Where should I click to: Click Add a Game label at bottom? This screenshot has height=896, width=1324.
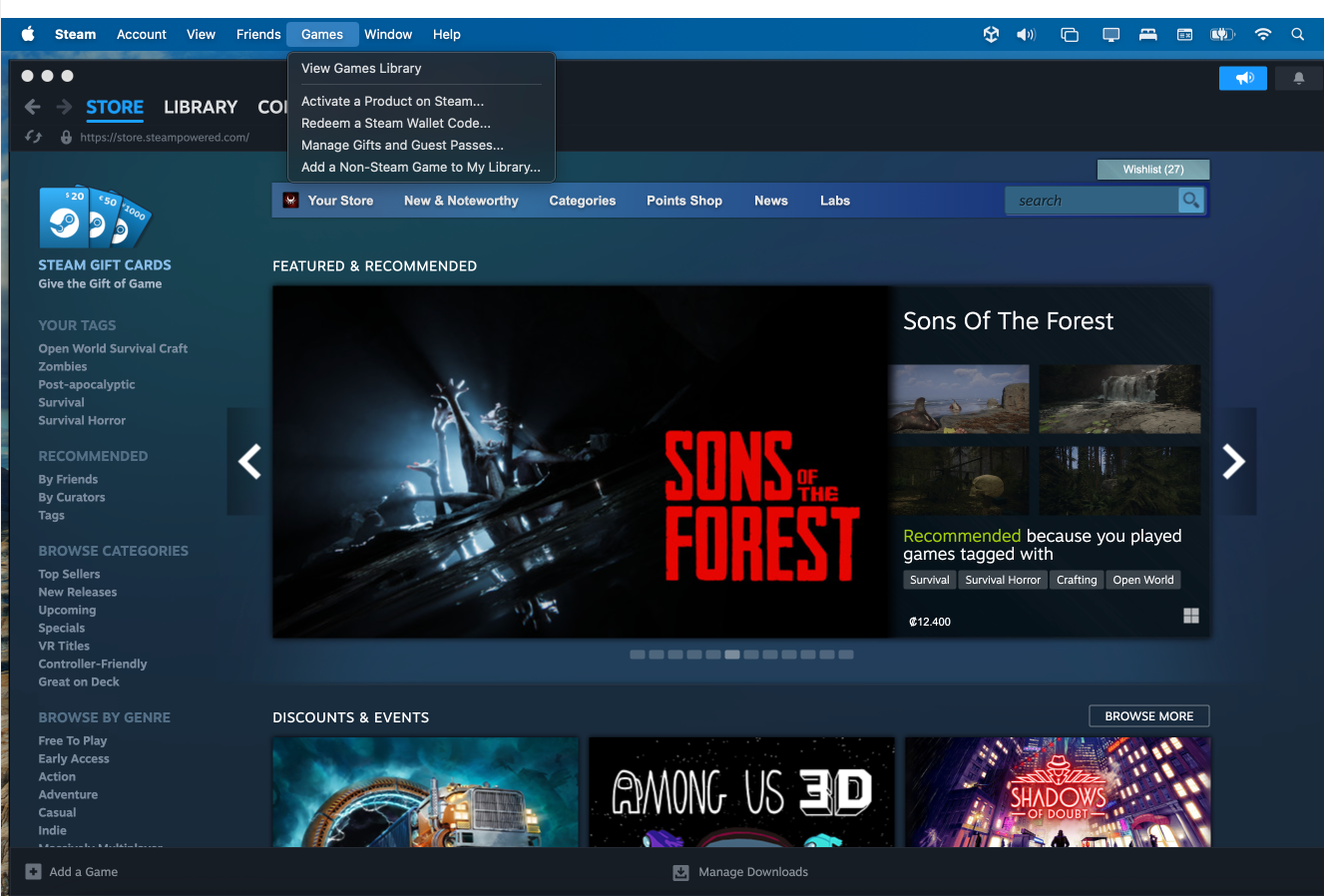[x=84, y=872]
